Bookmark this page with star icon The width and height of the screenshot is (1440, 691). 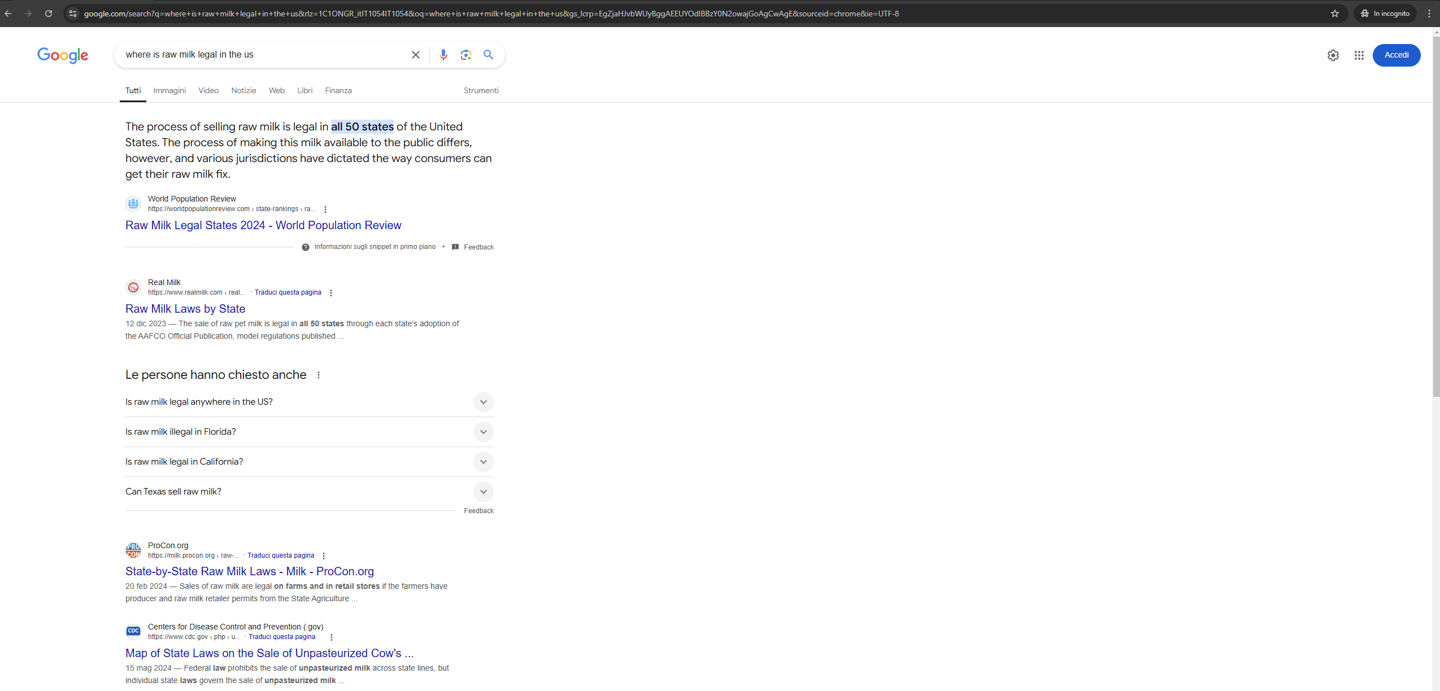(x=1335, y=14)
